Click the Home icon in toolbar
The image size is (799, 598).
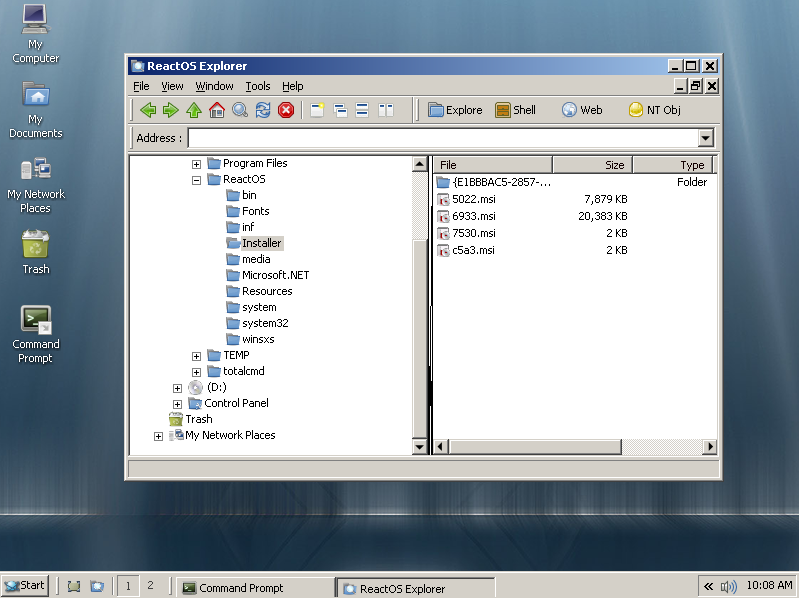click(x=217, y=110)
